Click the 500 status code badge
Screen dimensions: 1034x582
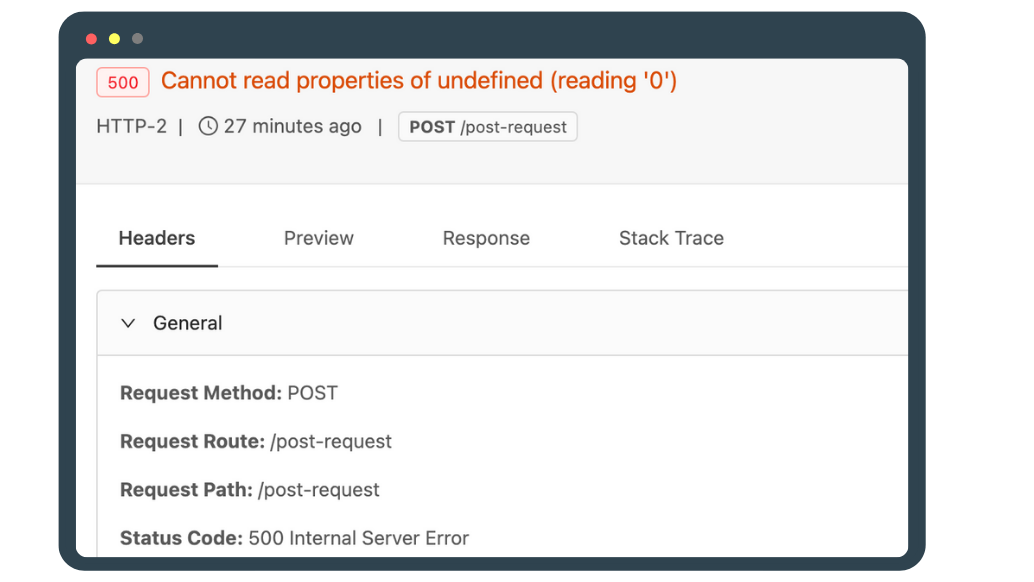123,82
